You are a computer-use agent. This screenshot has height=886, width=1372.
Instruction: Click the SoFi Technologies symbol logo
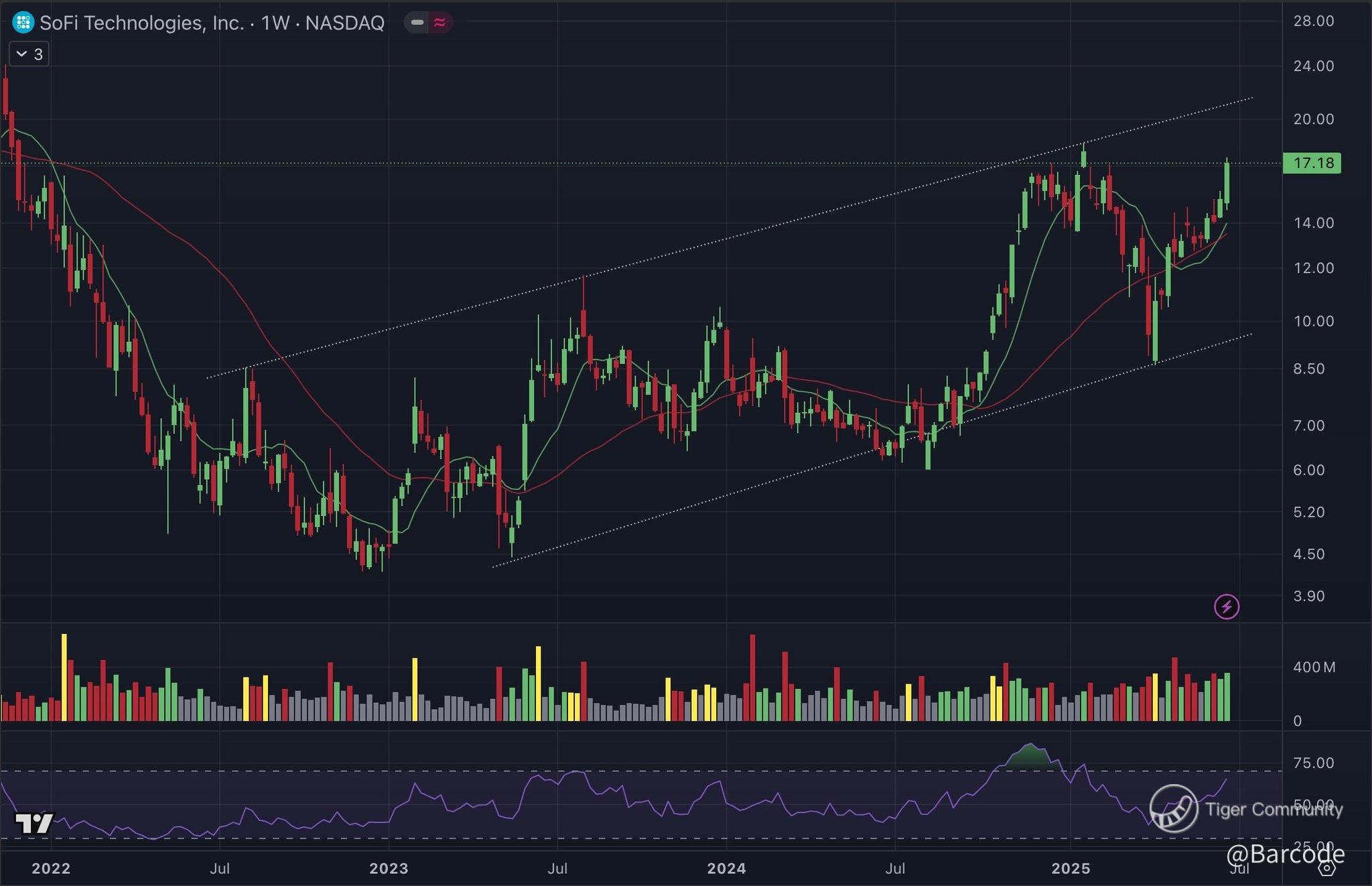click(x=23, y=23)
